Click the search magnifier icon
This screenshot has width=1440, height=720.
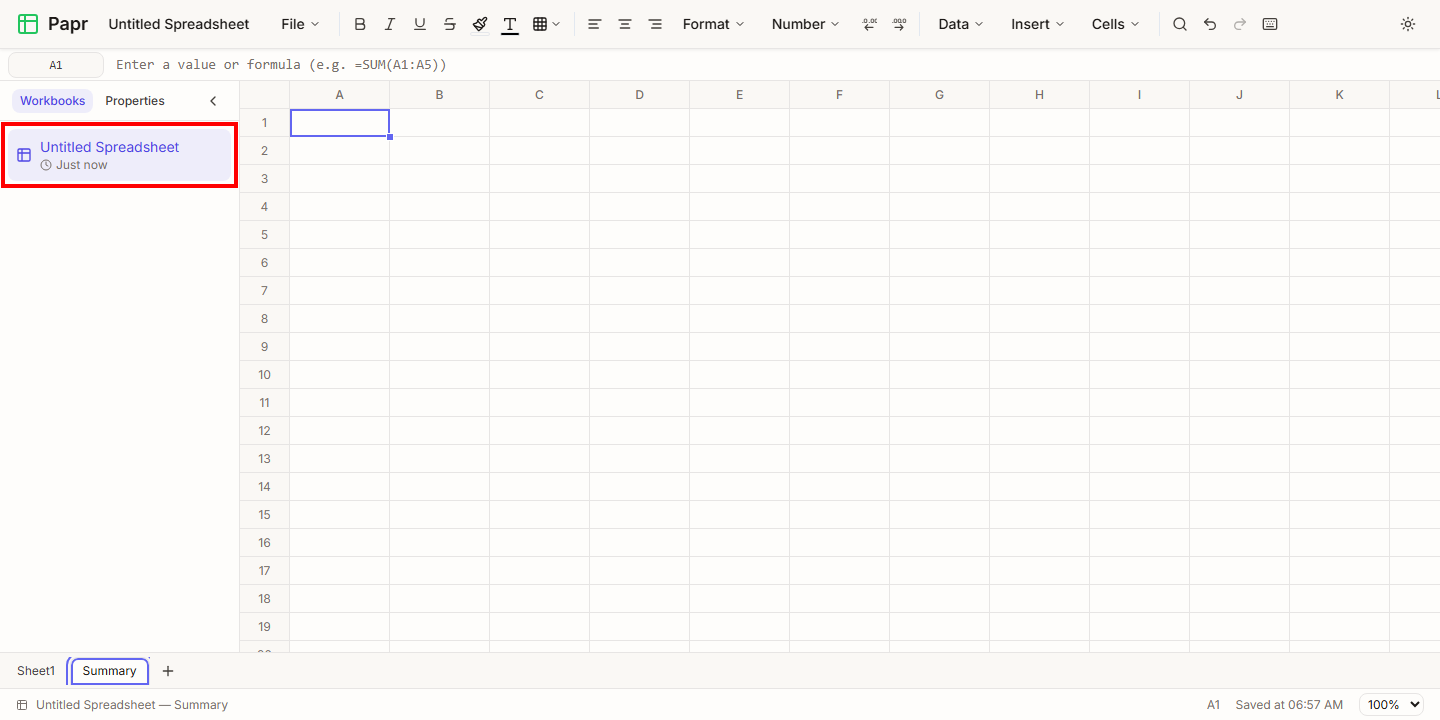[1180, 24]
